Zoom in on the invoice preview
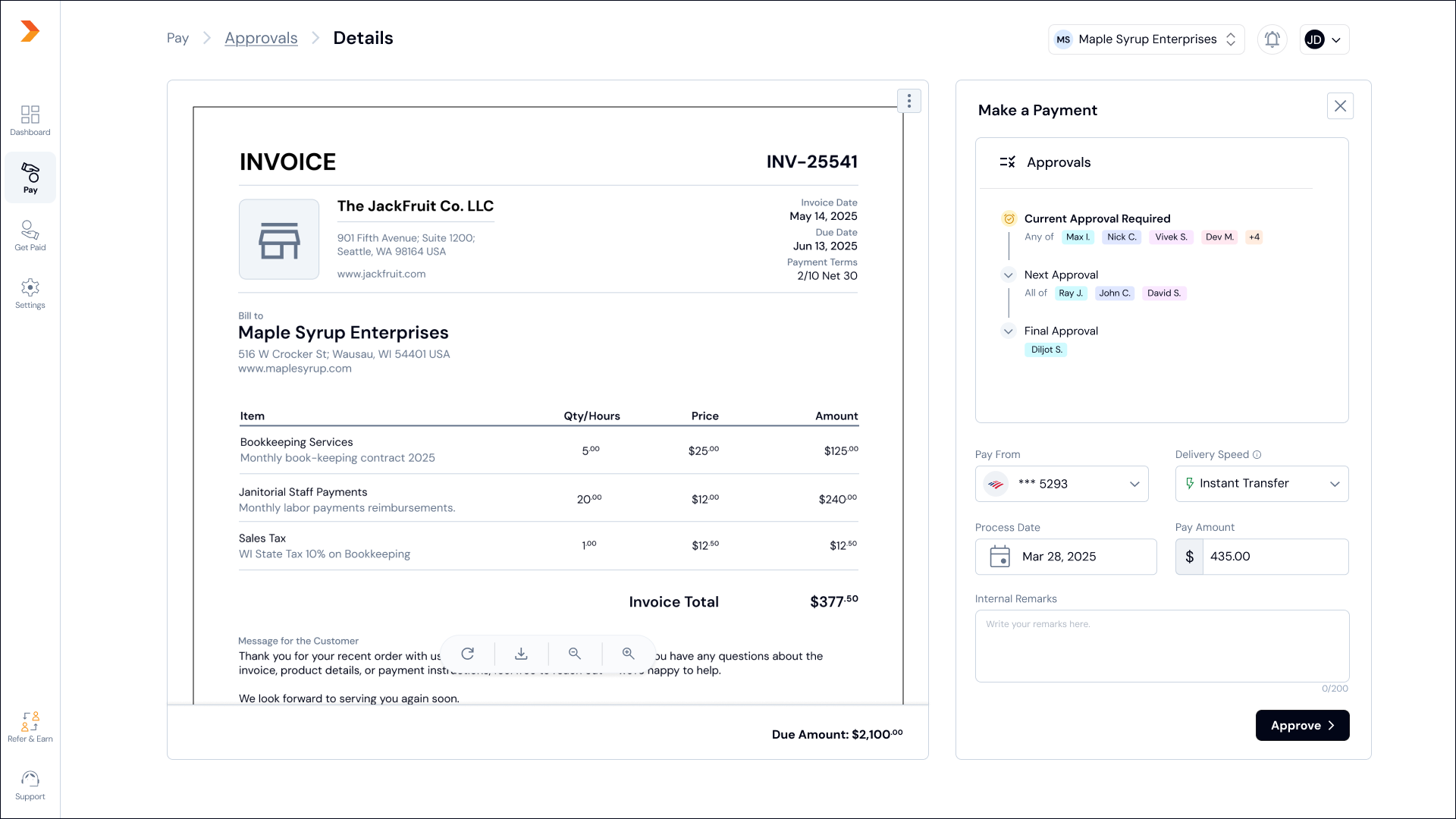Screen dimensions: 1456x819 pyautogui.click(x=629, y=654)
